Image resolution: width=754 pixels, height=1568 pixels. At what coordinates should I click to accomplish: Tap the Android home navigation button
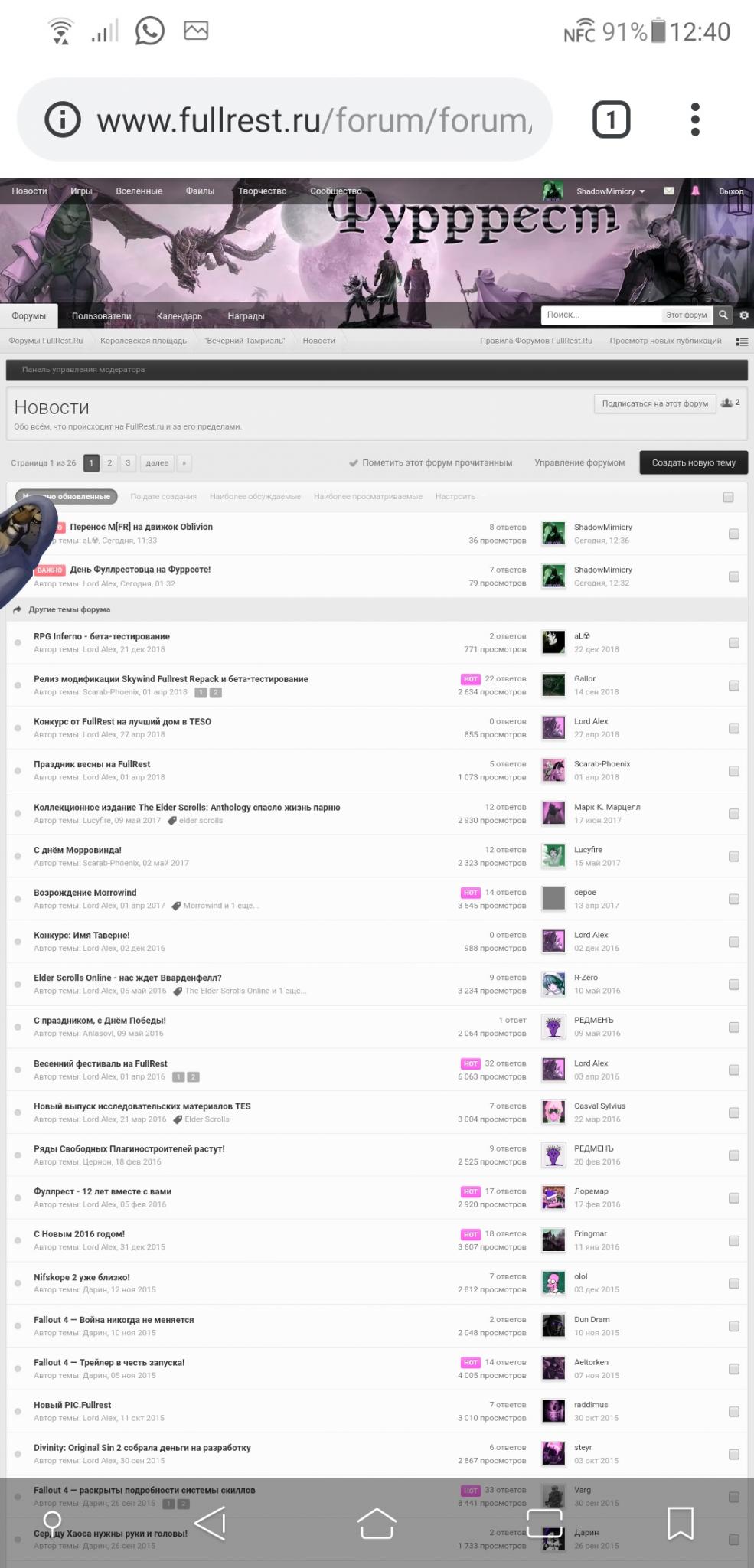(377, 1523)
